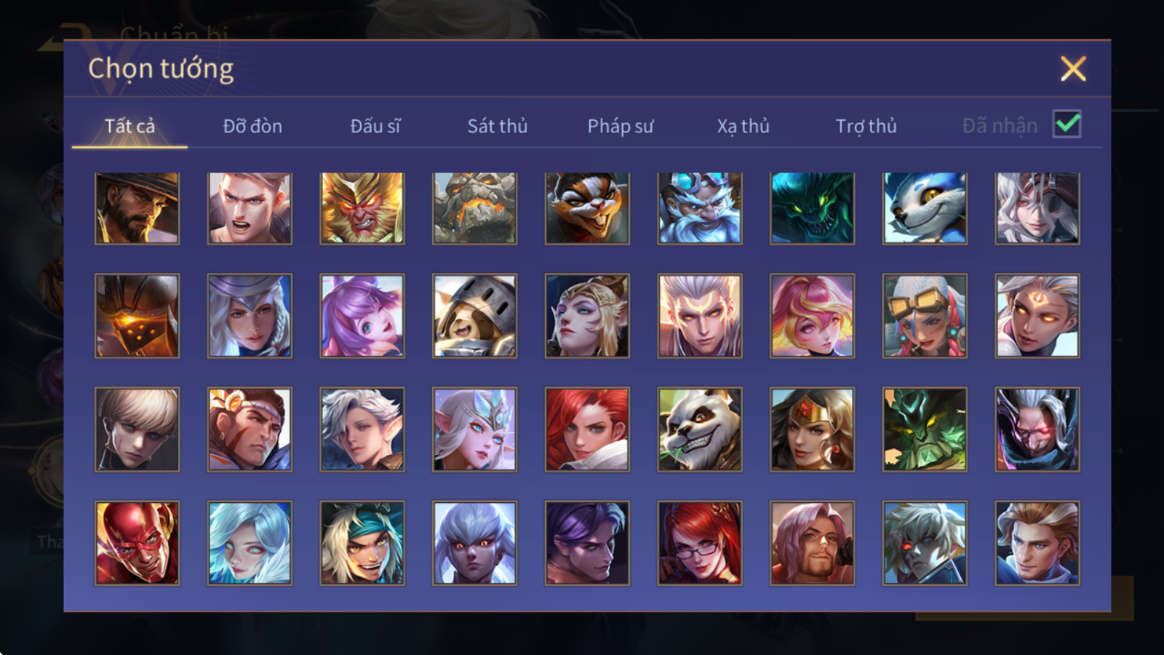Switch to the Đấu sĩ tab

pyautogui.click(x=375, y=126)
